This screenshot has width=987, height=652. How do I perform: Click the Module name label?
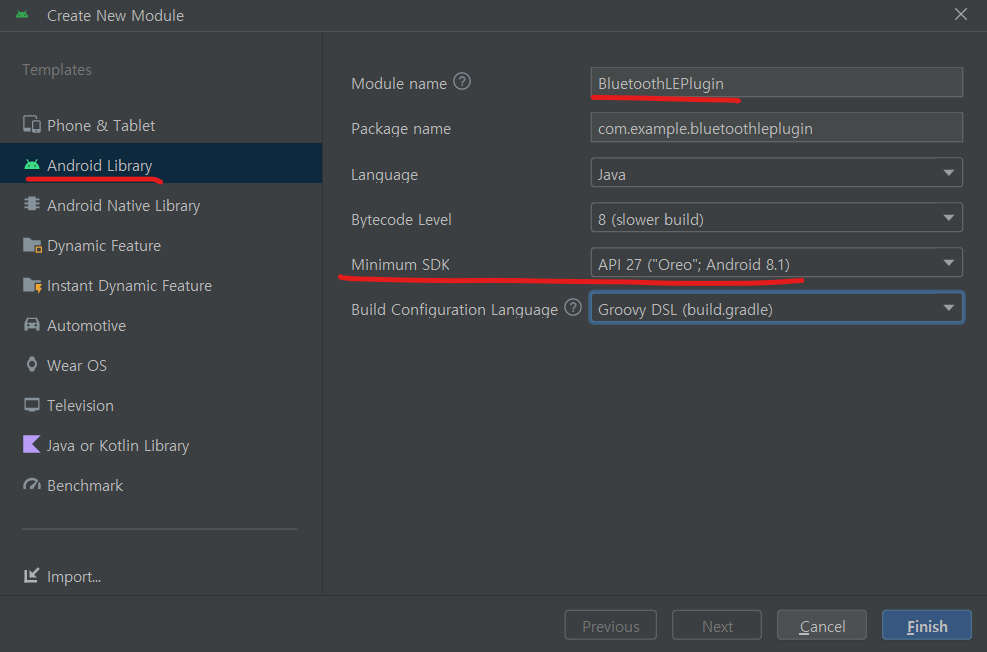click(399, 83)
